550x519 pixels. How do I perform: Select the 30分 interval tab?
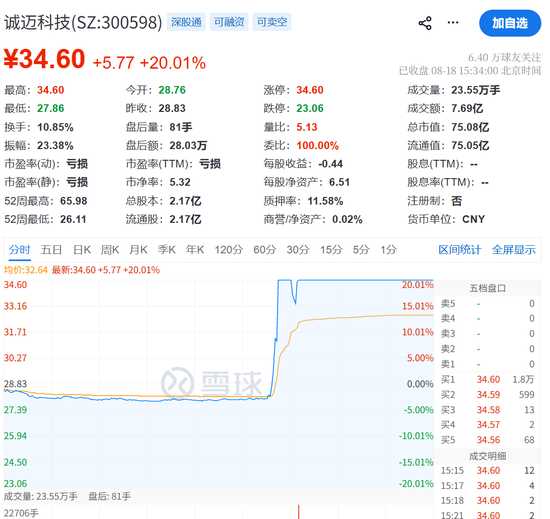(x=298, y=250)
